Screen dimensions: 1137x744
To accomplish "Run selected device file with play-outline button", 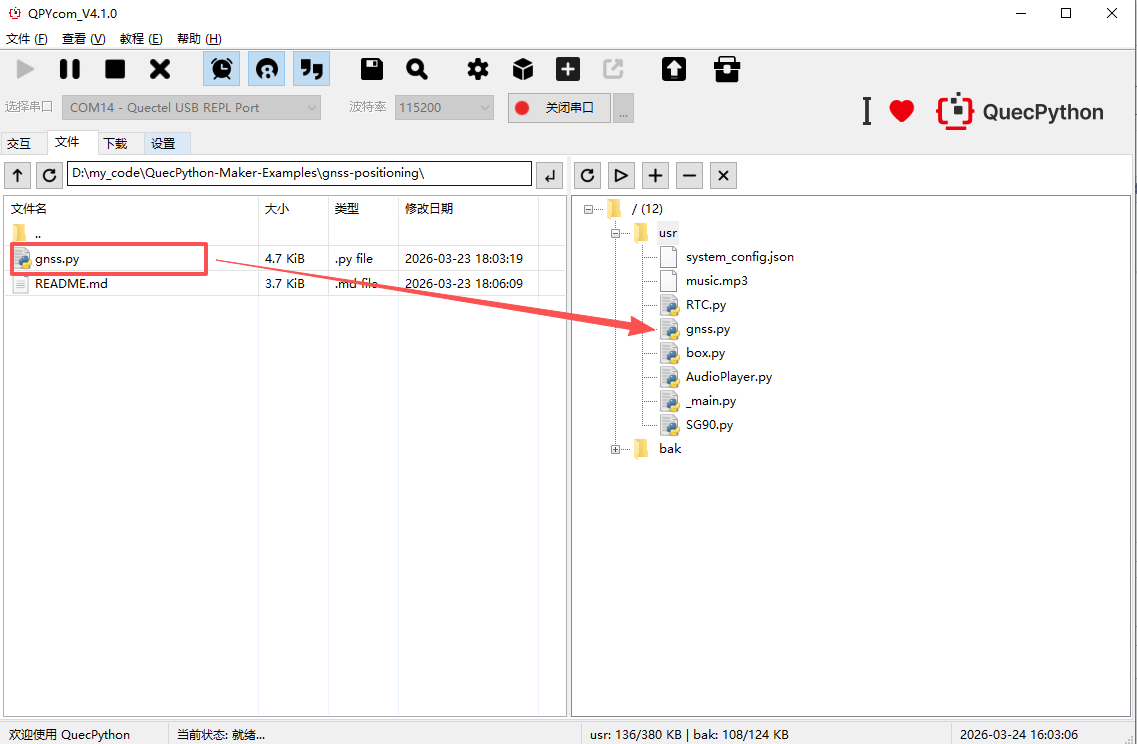I will 621,176.
